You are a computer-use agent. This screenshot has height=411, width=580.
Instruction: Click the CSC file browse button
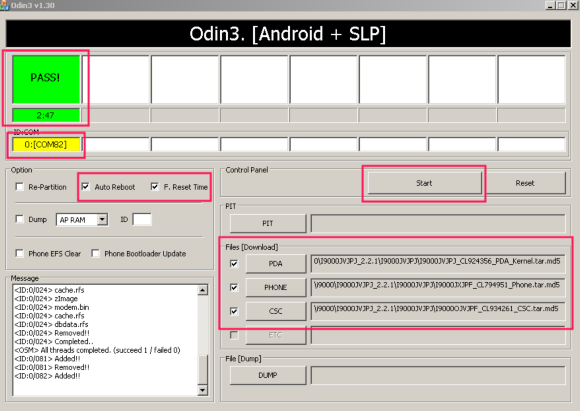[x=276, y=311]
